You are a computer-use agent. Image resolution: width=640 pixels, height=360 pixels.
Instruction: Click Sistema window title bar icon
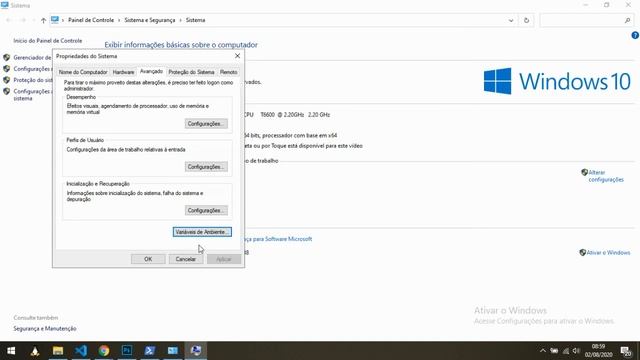4,5
